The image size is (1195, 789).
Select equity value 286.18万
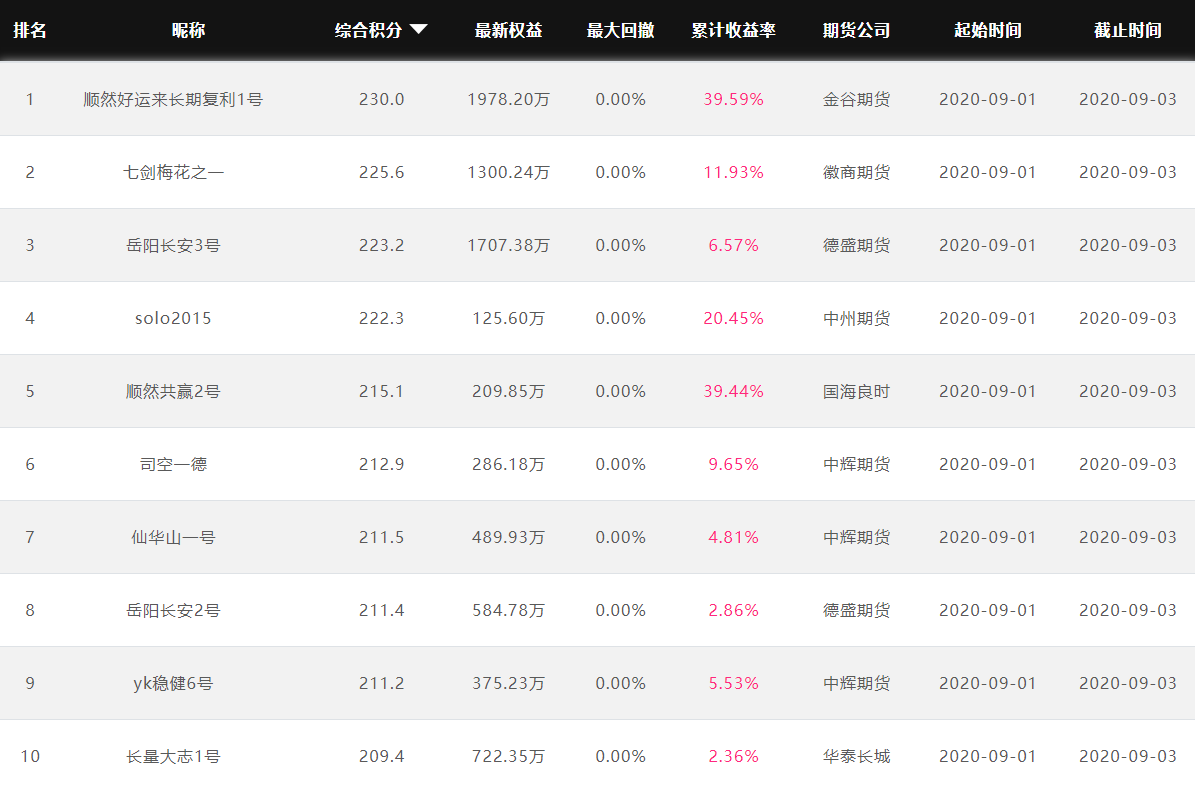508,464
